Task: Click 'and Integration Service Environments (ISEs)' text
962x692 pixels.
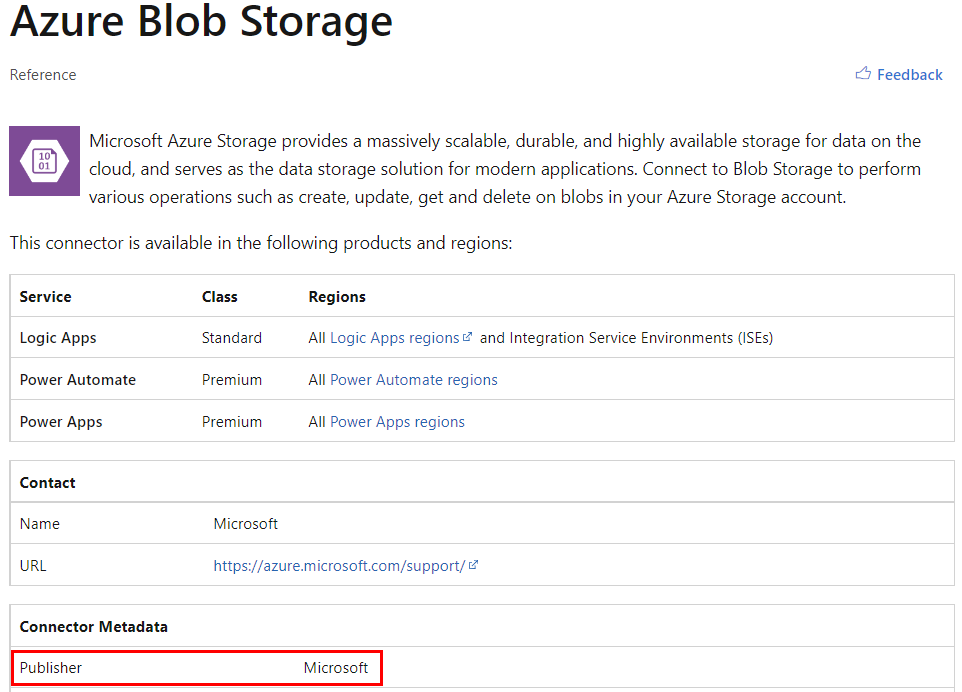Action: pyautogui.click(x=626, y=337)
